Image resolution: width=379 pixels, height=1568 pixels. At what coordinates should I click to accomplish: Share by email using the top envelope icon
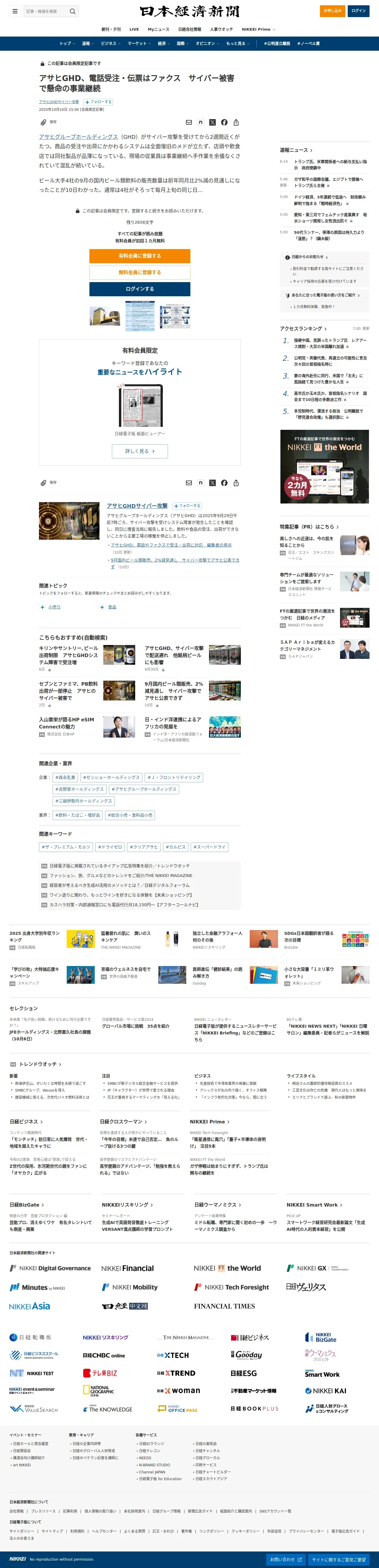point(189,122)
